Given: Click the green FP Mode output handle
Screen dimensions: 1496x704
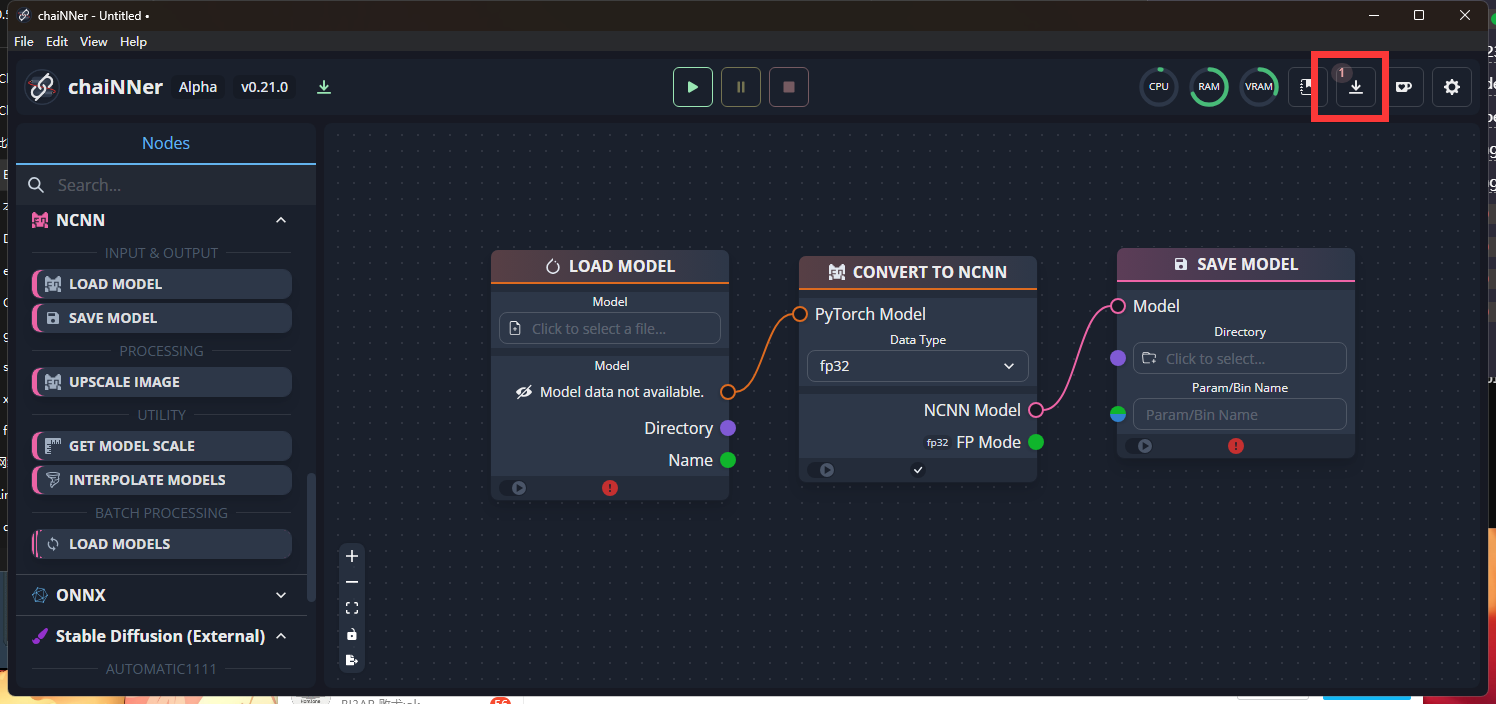Looking at the screenshot, I should tap(1036, 442).
